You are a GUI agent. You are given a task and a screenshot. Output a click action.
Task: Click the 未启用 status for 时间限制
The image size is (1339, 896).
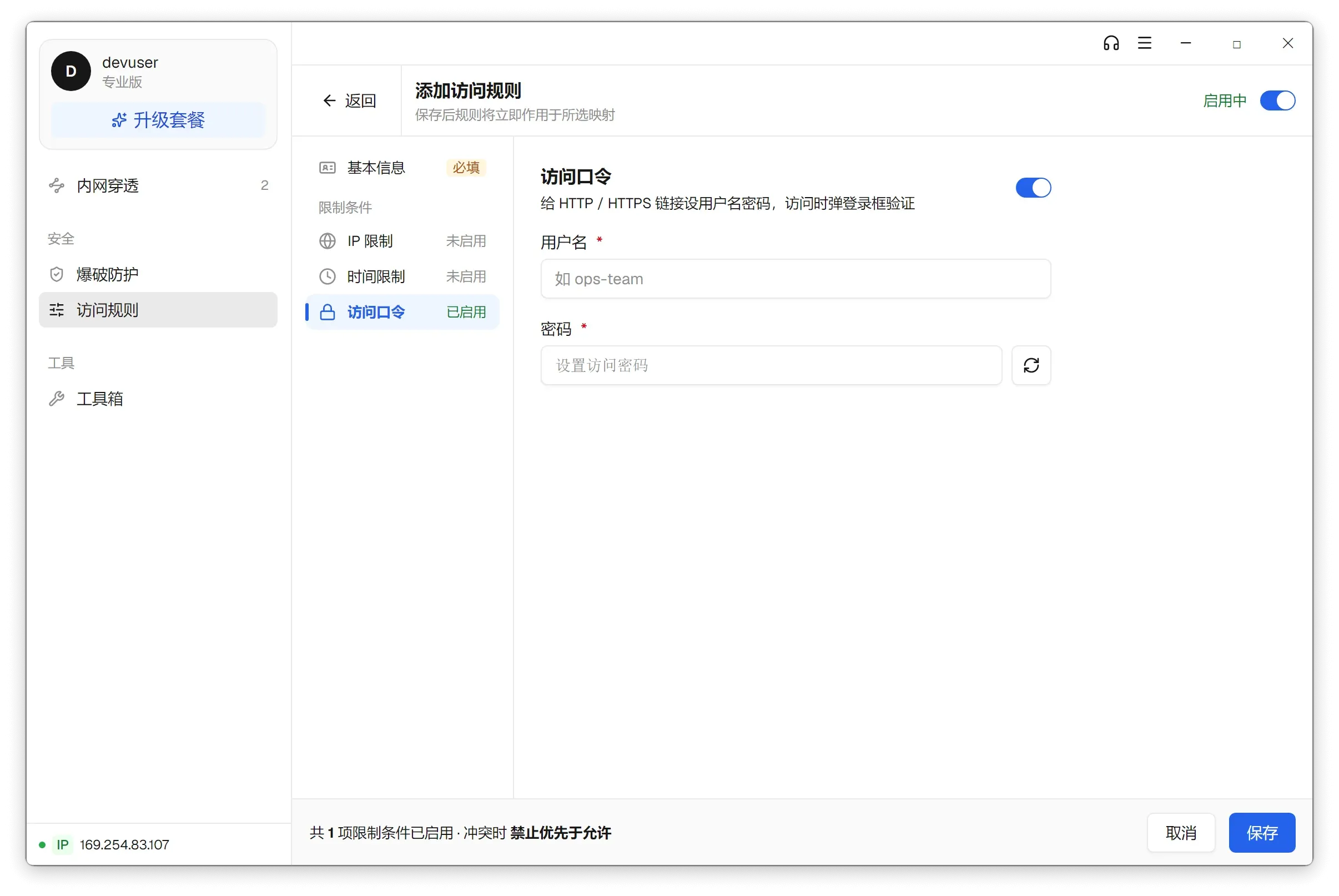[466, 276]
